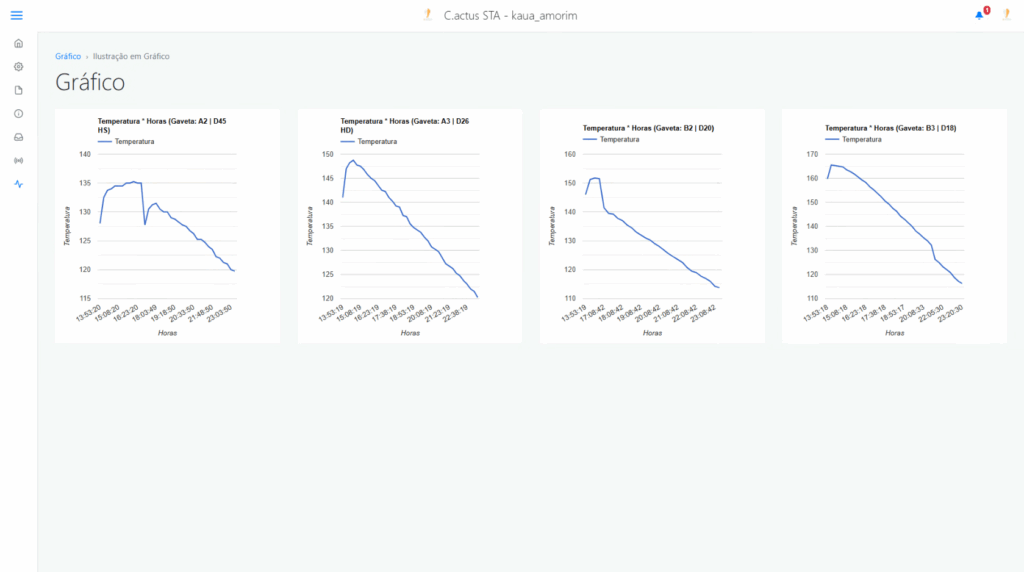Click 'Ilustração em Gráfico' breadcrumb text

click(x=131, y=56)
